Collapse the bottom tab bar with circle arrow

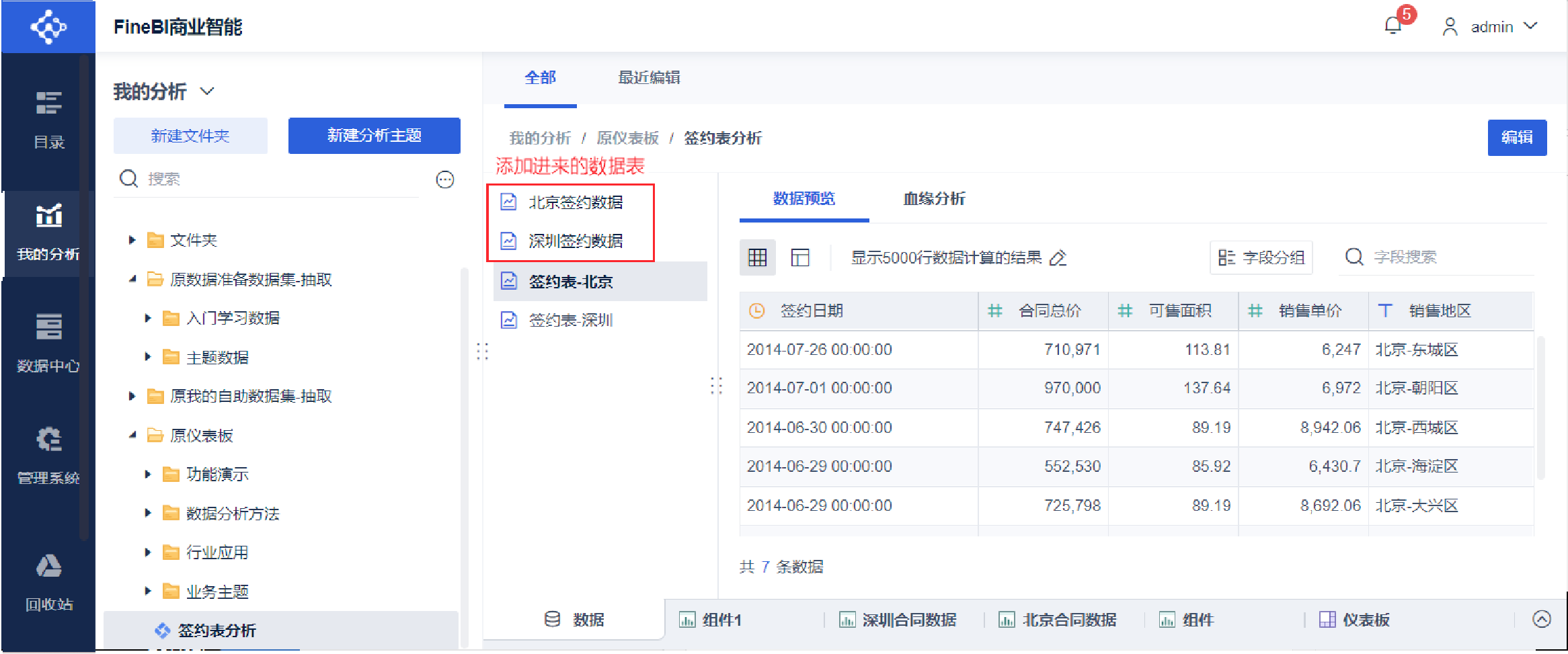tap(1542, 619)
